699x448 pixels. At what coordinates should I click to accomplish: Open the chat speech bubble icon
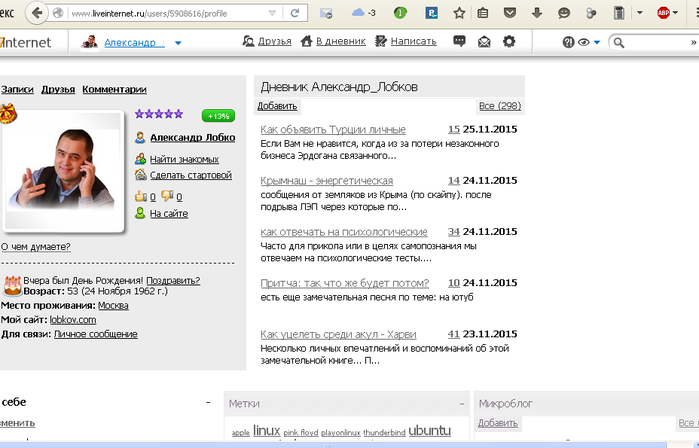(x=459, y=42)
